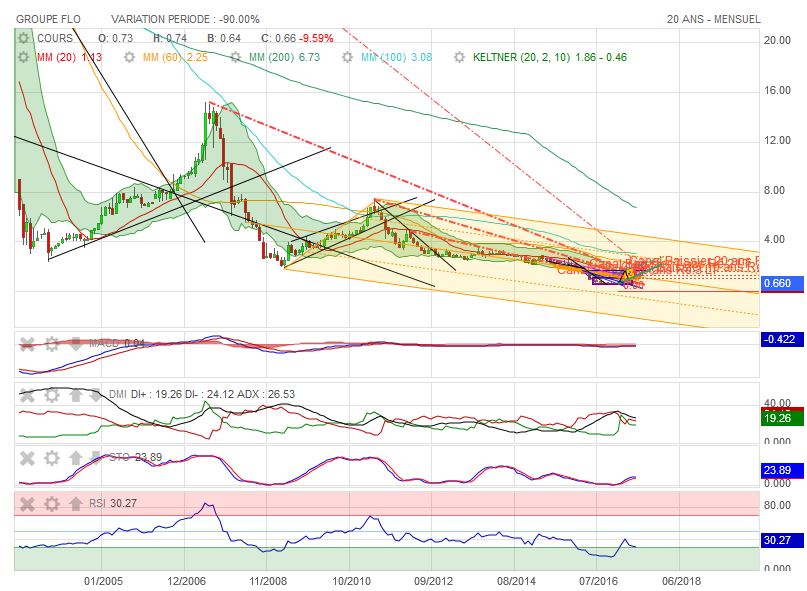The image size is (807, 591).
Task: Move the RSI panel up with arrow
Action: click(76, 503)
